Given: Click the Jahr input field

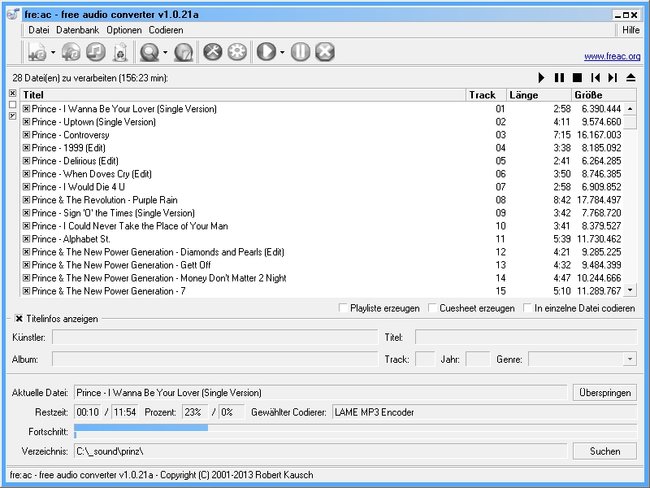Looking at the screenshot, I should pos(478,359).
